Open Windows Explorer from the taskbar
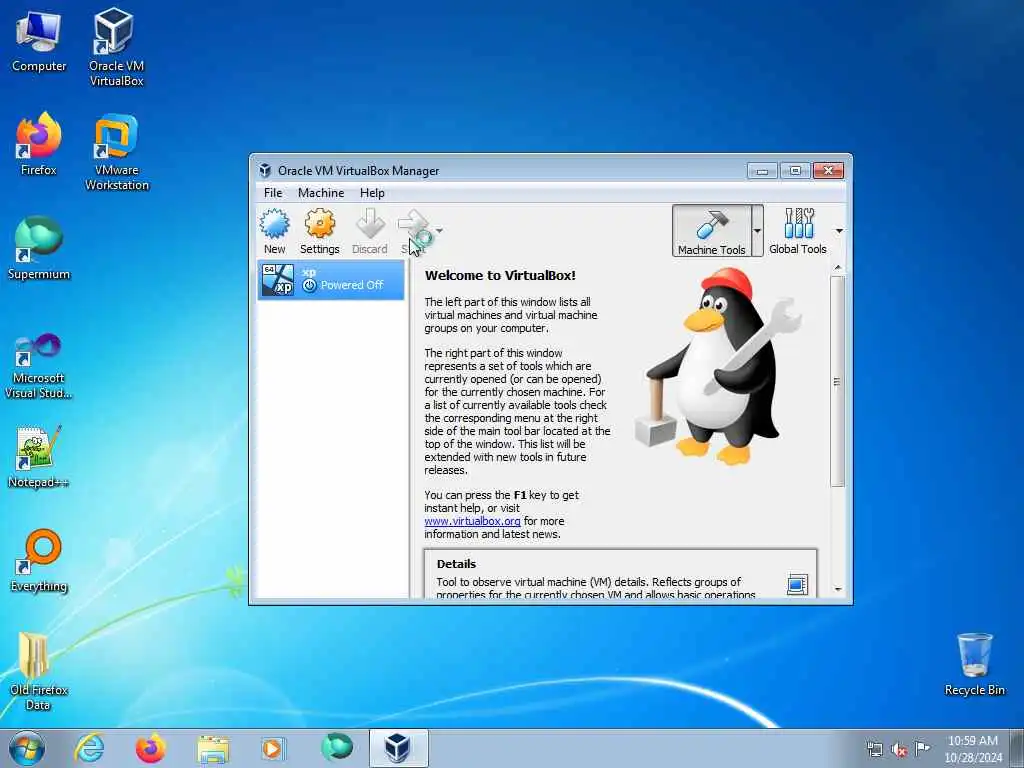 (x=212, y=748)
